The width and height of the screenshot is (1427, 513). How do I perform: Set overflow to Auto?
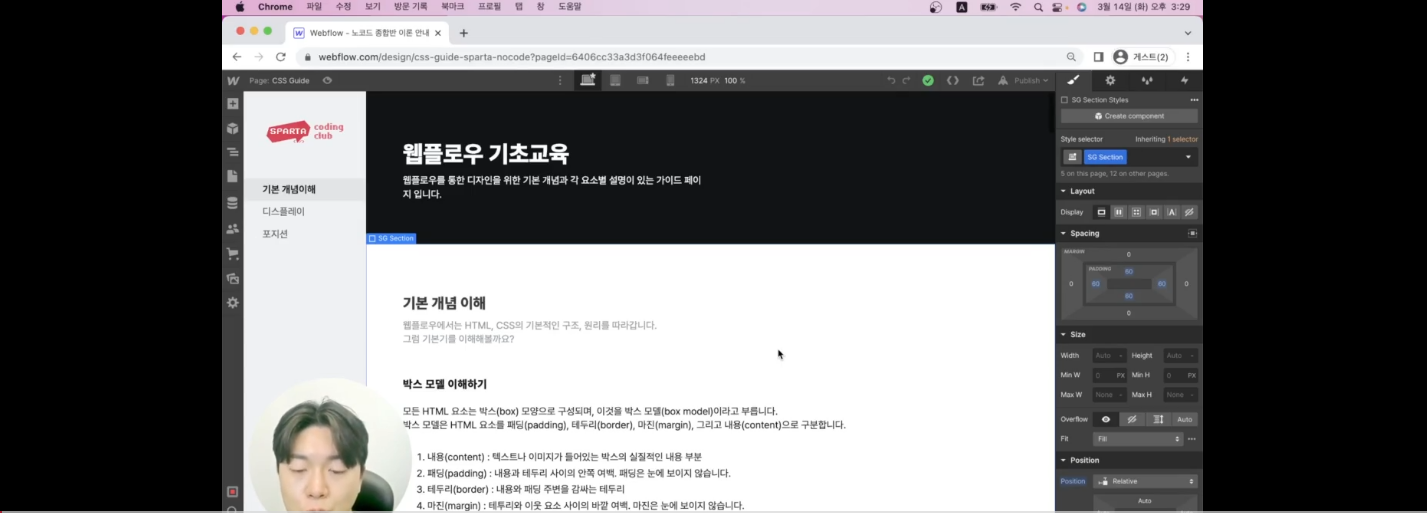coord(1185,419)
